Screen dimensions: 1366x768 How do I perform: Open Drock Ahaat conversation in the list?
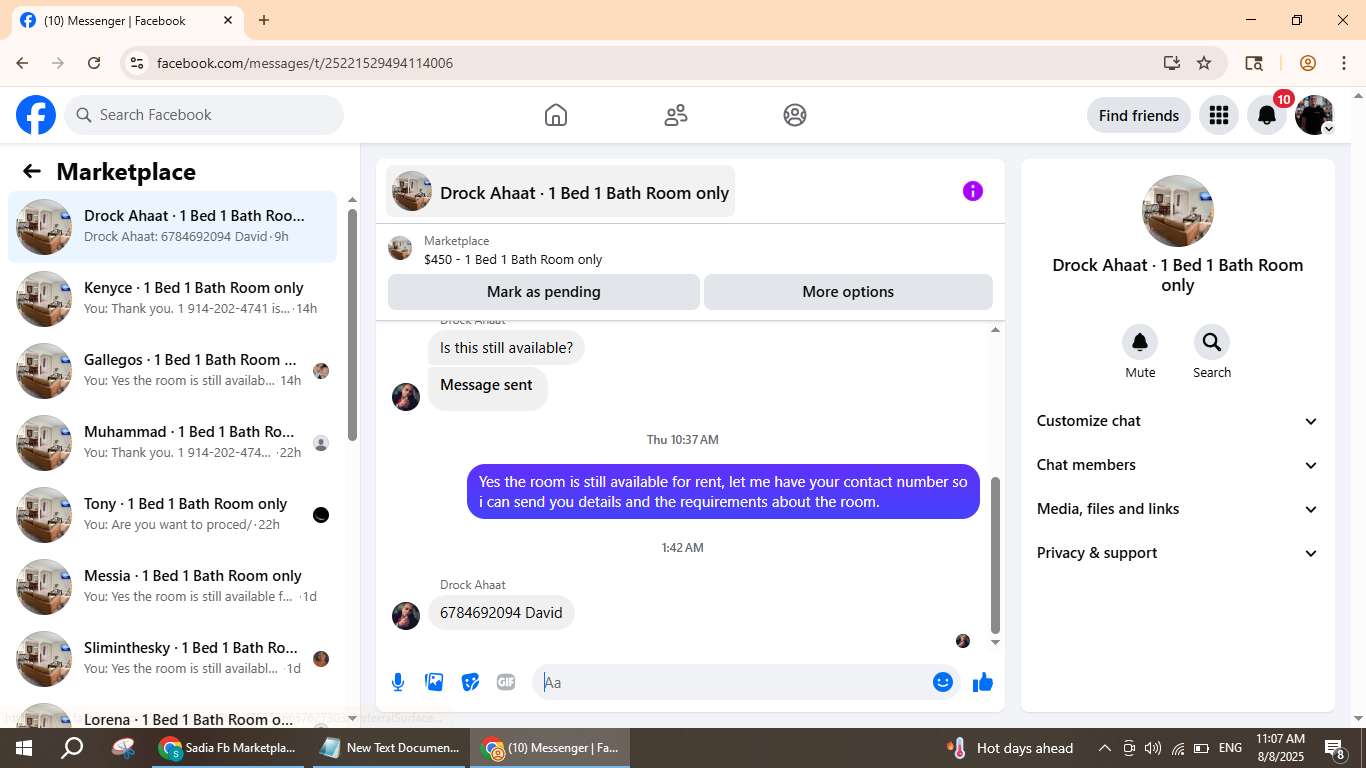tap(172, 227)
